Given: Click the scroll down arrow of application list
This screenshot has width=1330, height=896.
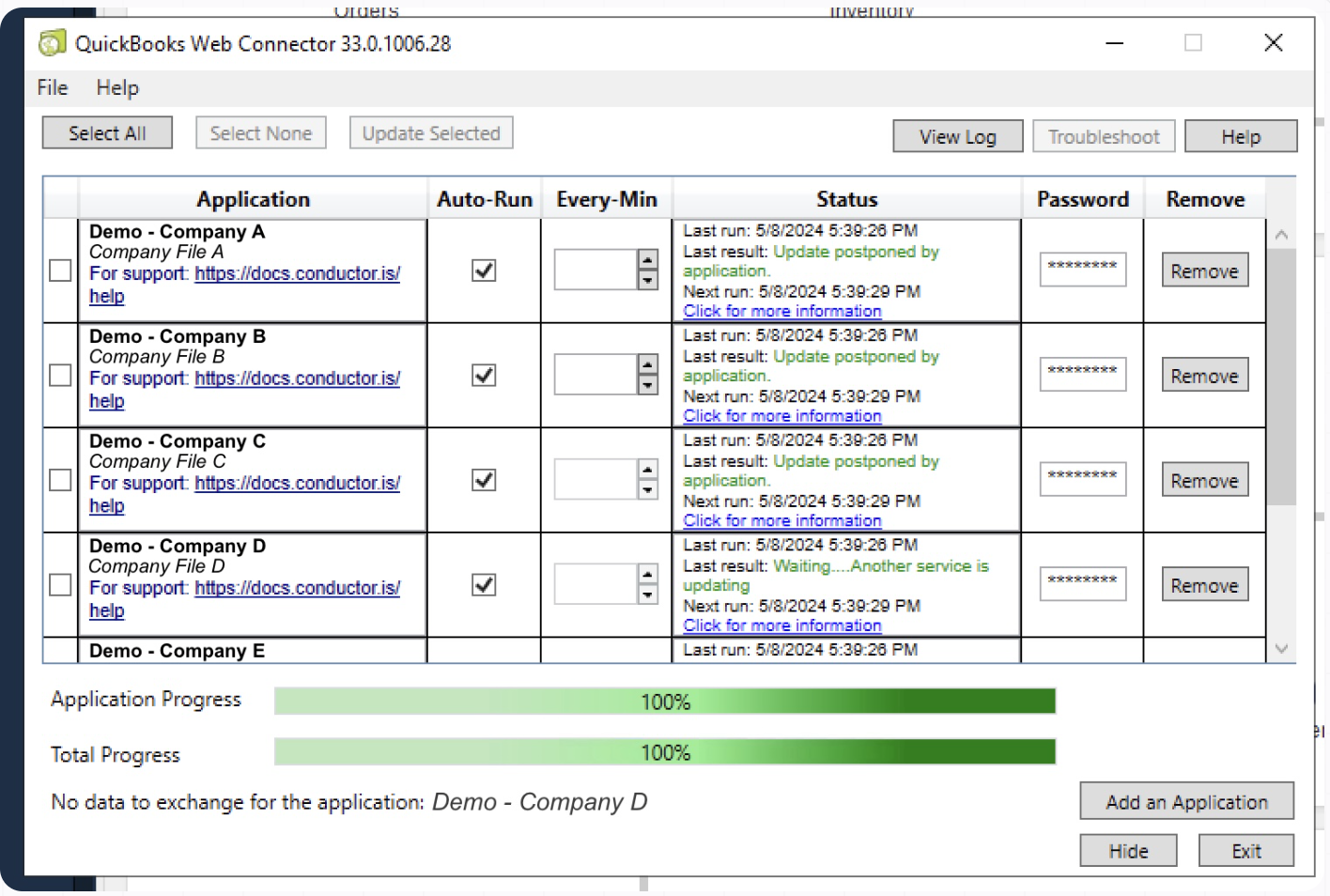Looking at the screenshot, I should click(1281, 648).
